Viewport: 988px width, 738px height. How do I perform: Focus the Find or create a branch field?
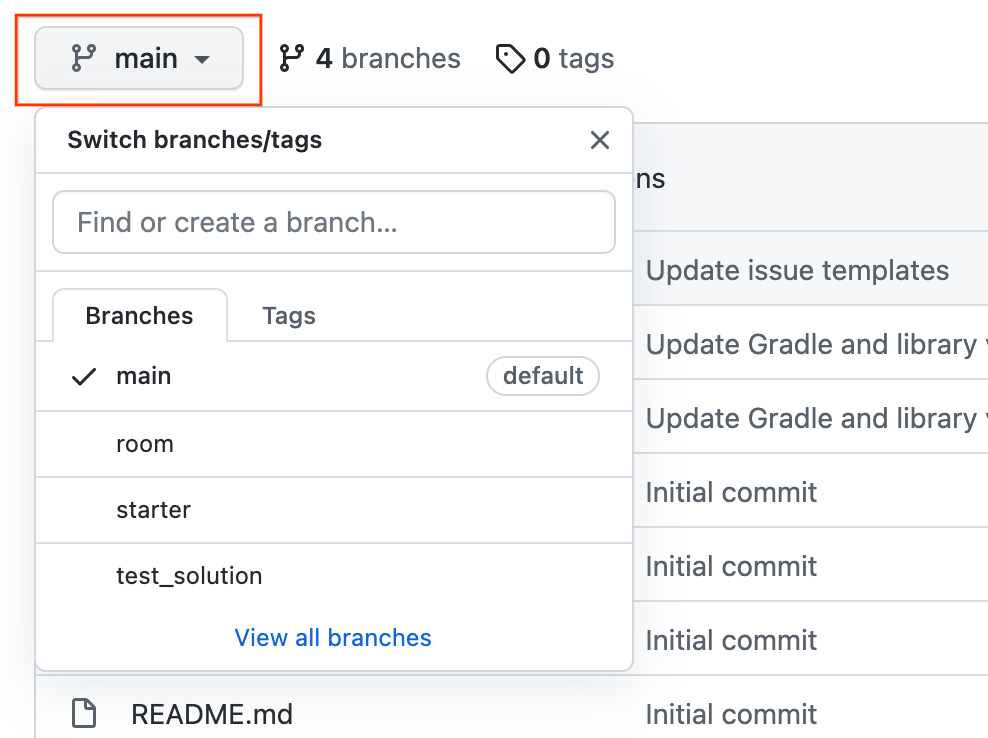(x=333, y=222)
